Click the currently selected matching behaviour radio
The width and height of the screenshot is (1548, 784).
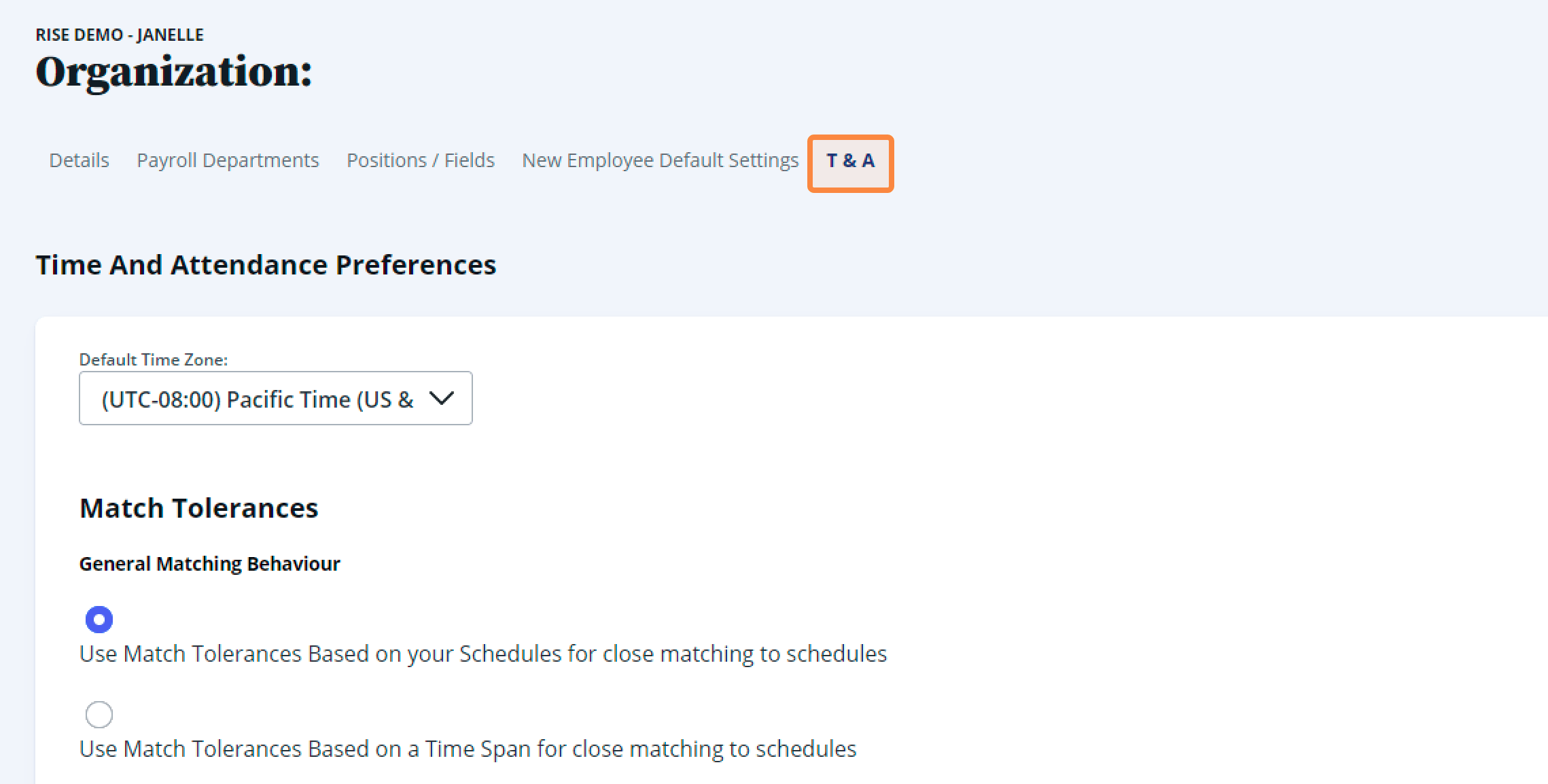pyautogui.click(x=99, y=619)
